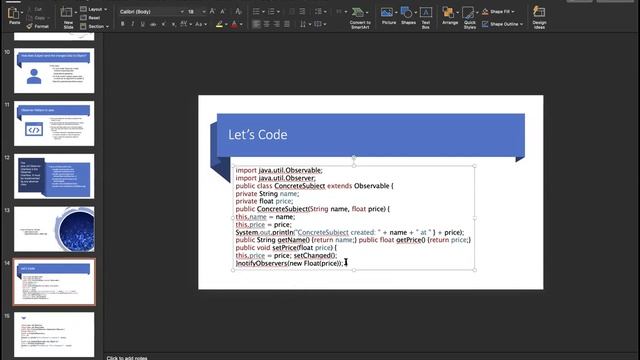
Task: Click the Reset slide button
Action: coord(91,18)
